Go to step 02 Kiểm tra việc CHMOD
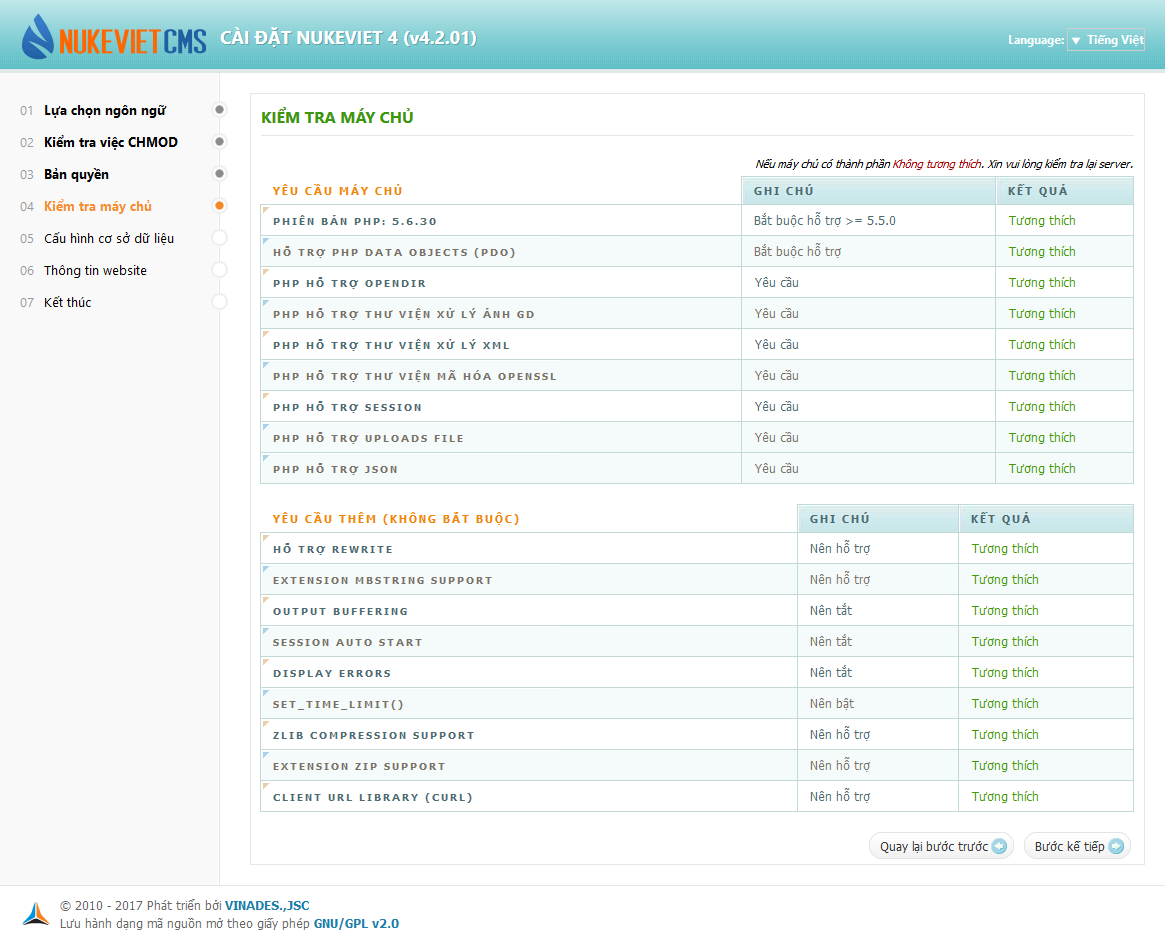 click(111, 143)
